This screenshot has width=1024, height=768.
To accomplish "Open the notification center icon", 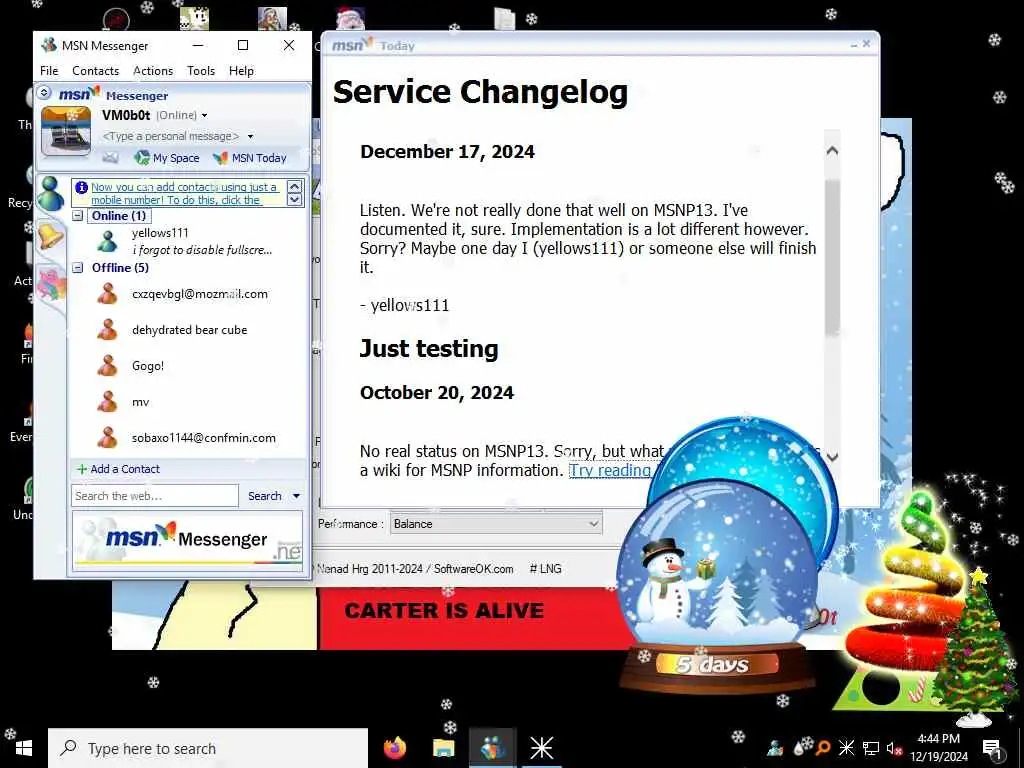I will click(x=992, y=748).
